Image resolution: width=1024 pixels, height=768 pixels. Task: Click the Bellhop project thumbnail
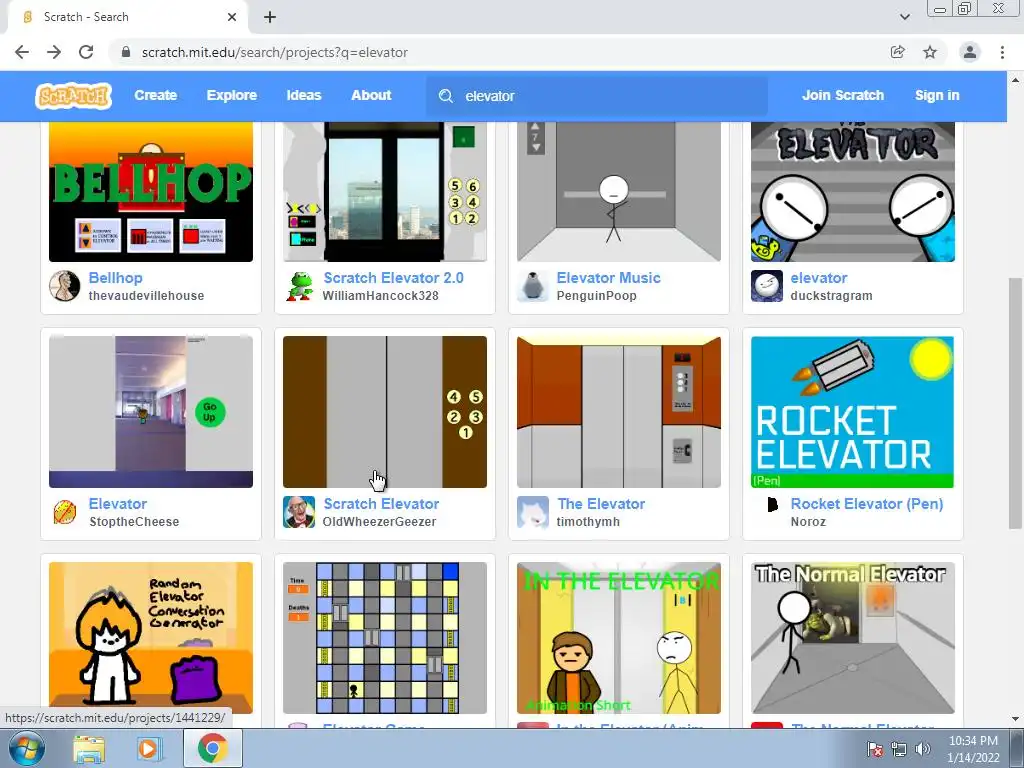click(151, 192)
